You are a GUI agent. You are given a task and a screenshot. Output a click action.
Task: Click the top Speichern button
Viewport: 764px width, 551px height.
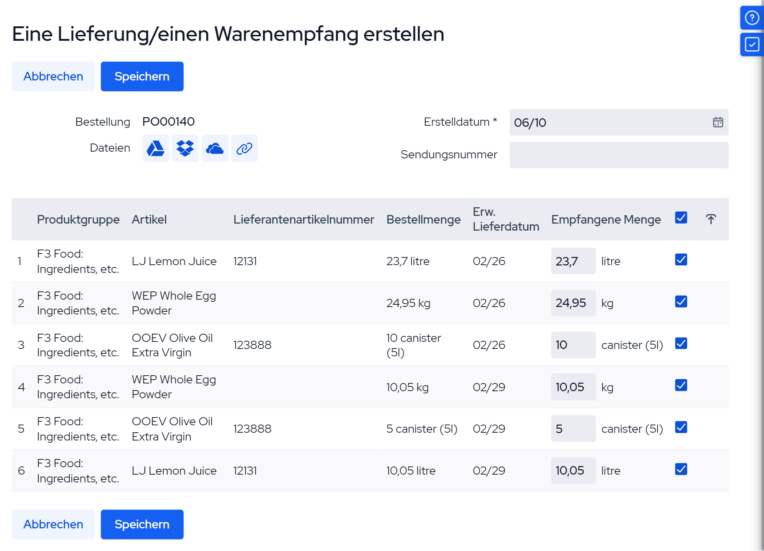(142, 76)
